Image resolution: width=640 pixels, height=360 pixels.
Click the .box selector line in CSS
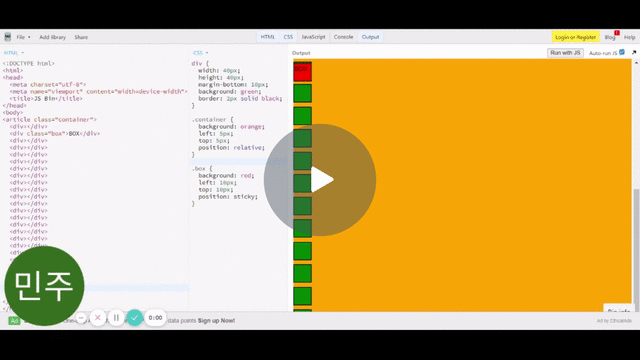point(202,169)
